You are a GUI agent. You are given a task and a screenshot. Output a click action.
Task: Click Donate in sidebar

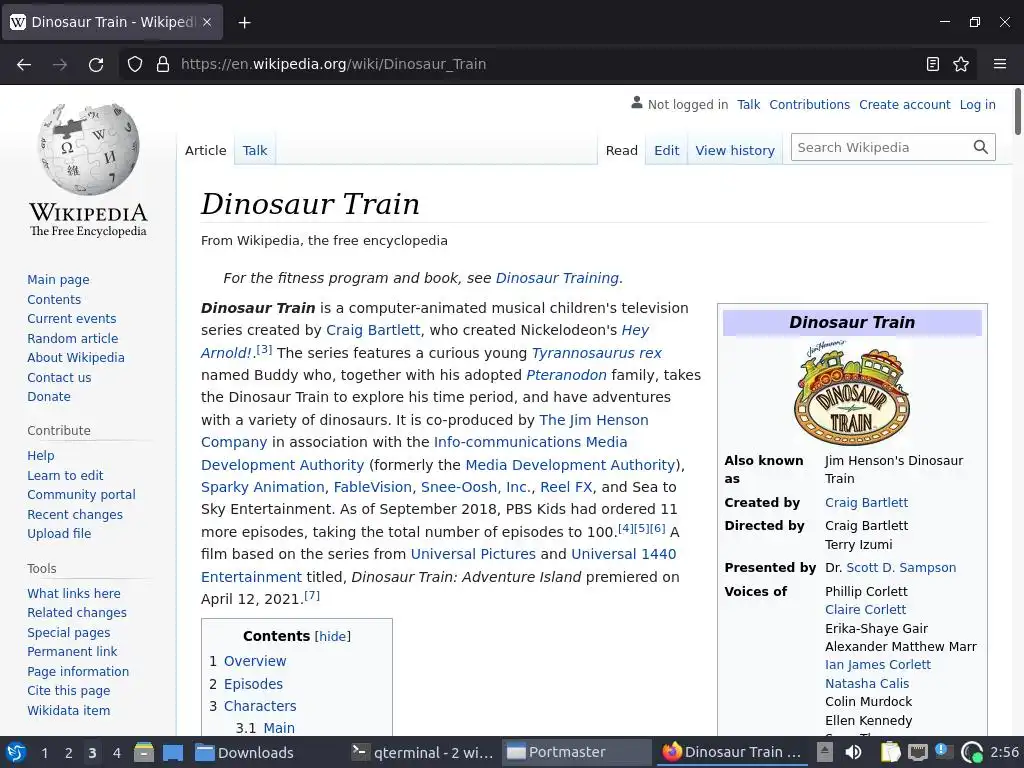[48, 396]
